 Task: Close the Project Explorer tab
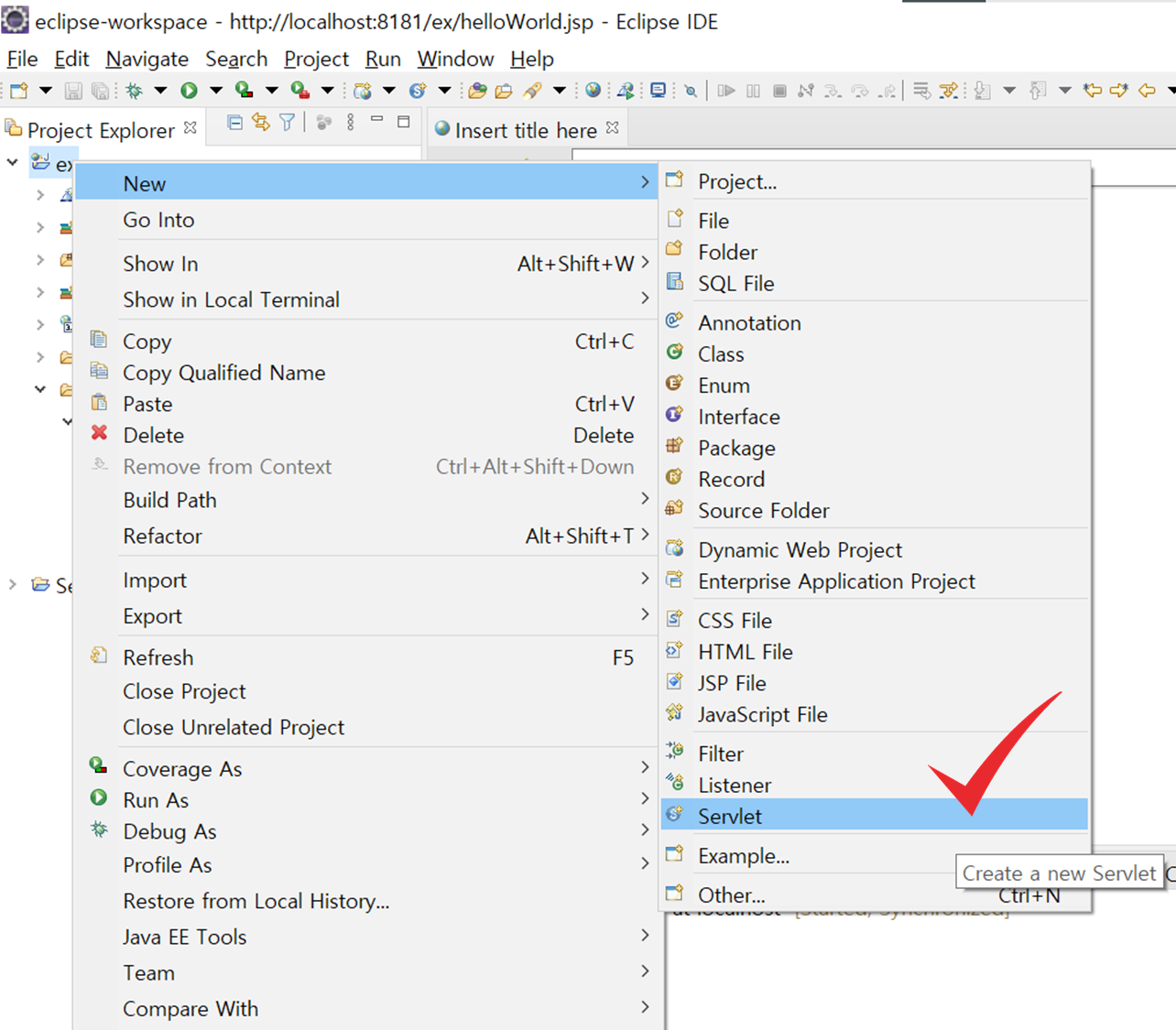pos(191,128)
